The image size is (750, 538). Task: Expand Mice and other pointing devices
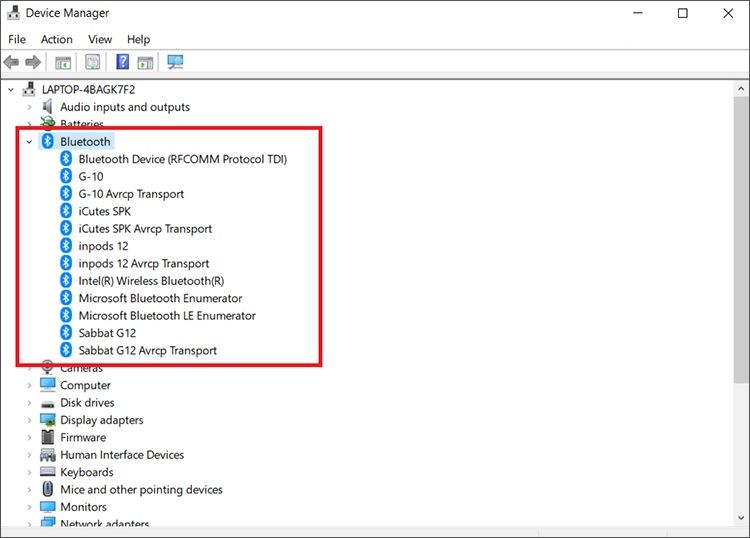tap(29, 490)
